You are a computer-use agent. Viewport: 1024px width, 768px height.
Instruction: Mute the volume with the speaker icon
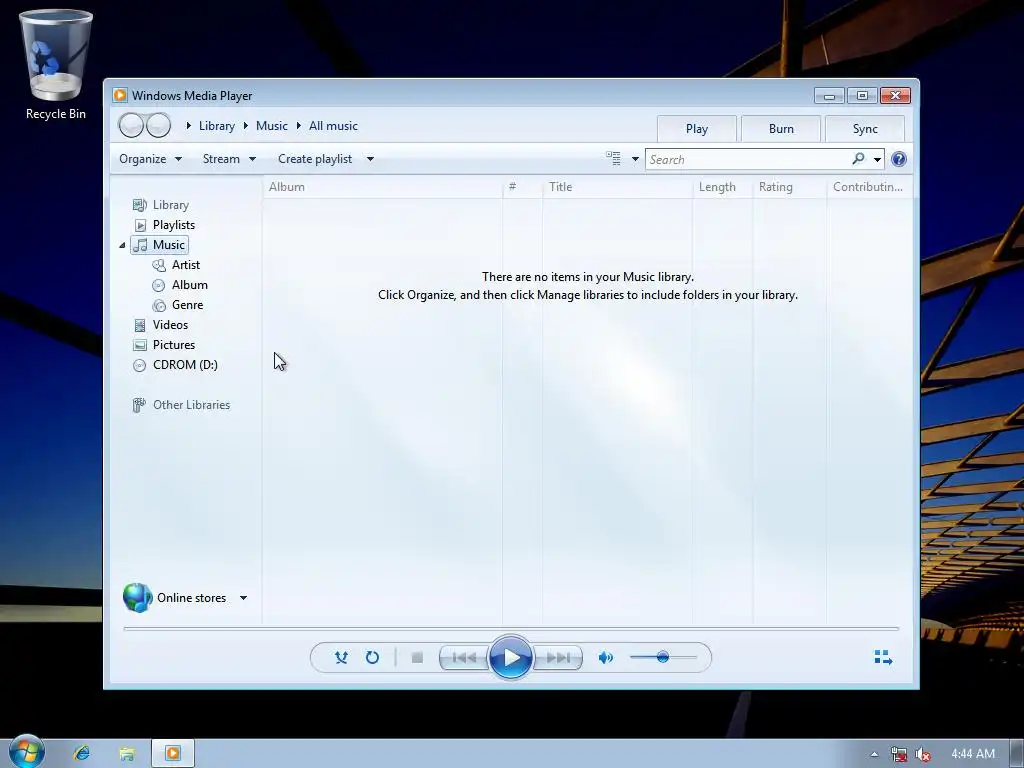(605, 657)
